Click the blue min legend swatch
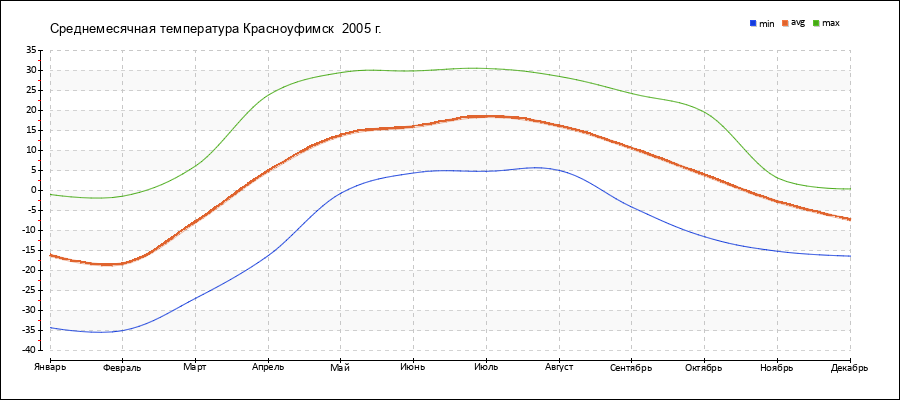This screenshot has width=900, height=400. coord(753,22)
